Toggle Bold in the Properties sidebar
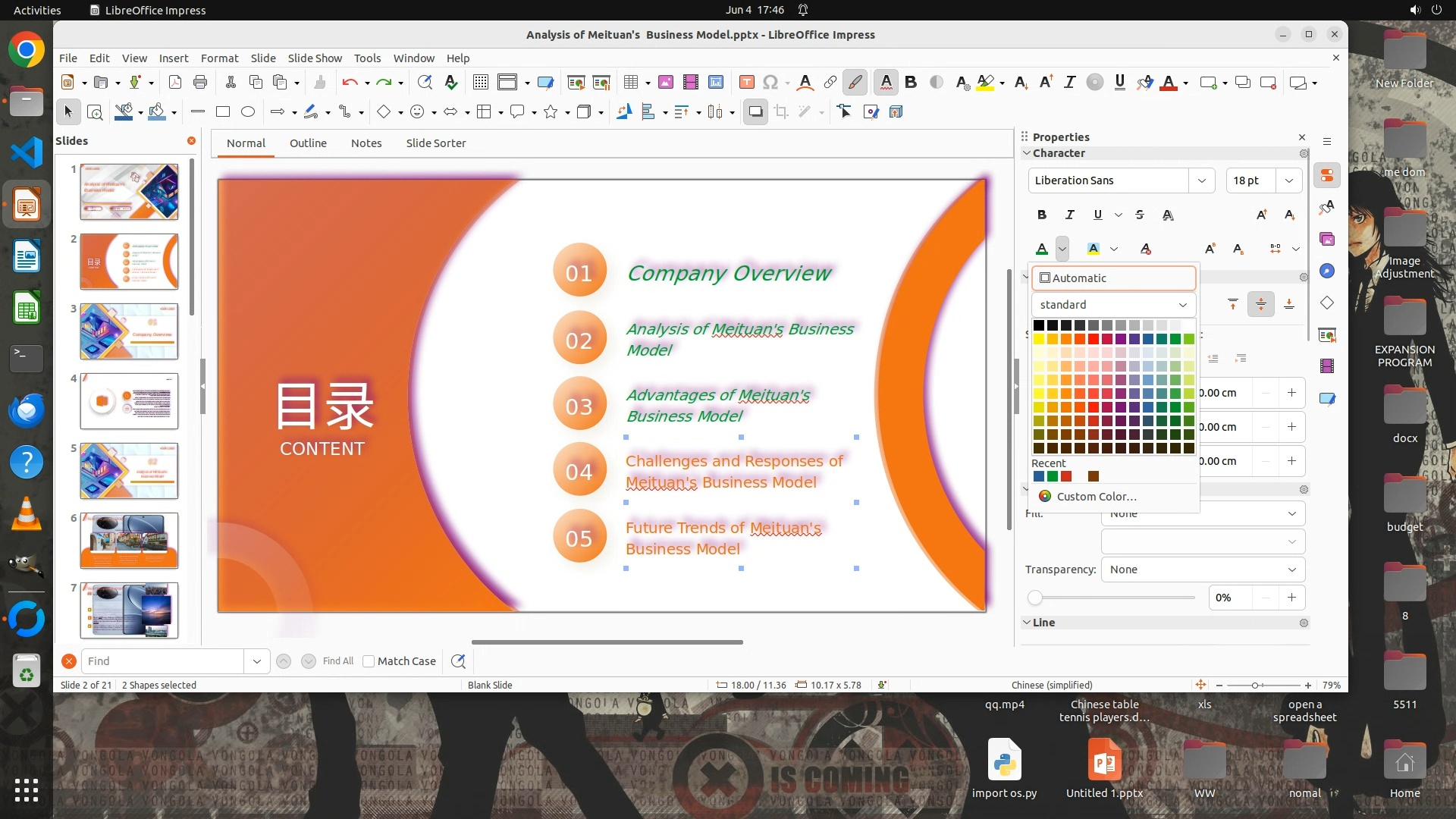Screen dimensions: 1456x819 click(1042, 215)
